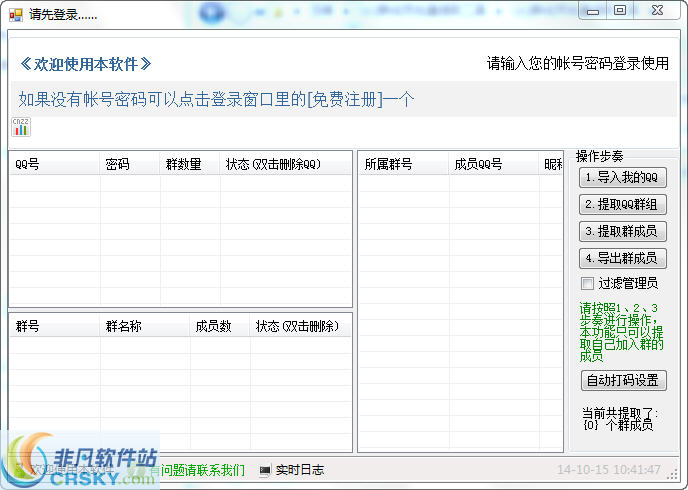This screenshot has height=490, width=688.
Task: Click the 所属群号 column header
Action: pyautogui.click(x=404, y=164)
